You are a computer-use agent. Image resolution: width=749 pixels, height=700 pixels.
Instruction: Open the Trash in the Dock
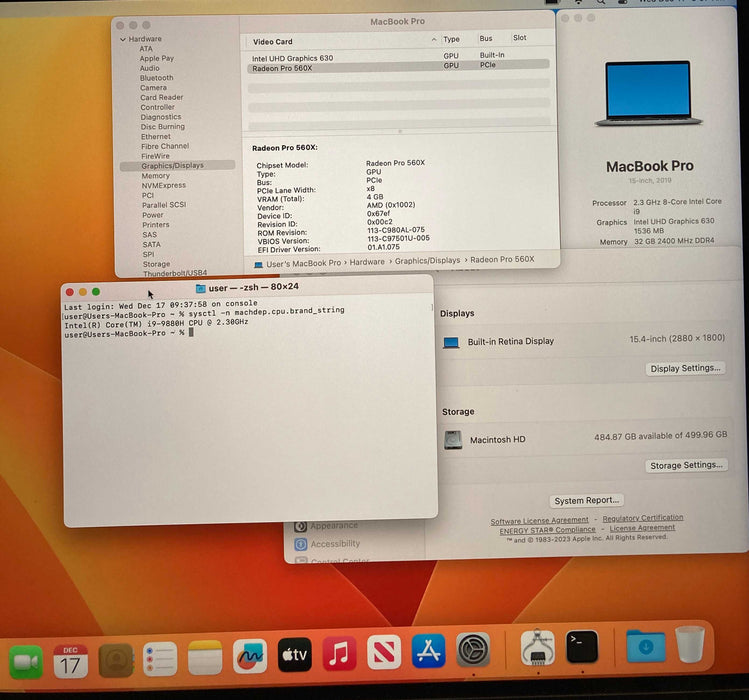pos(690,645)
